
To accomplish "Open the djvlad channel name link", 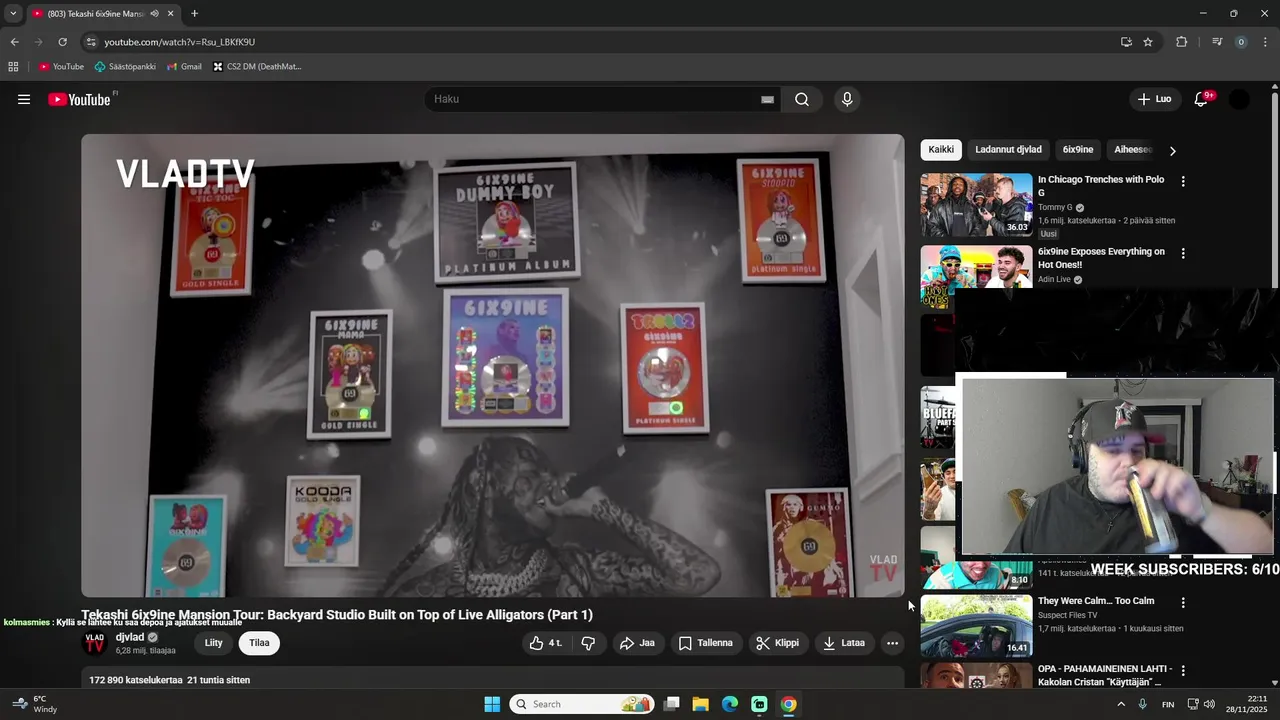I will point(130,637).
